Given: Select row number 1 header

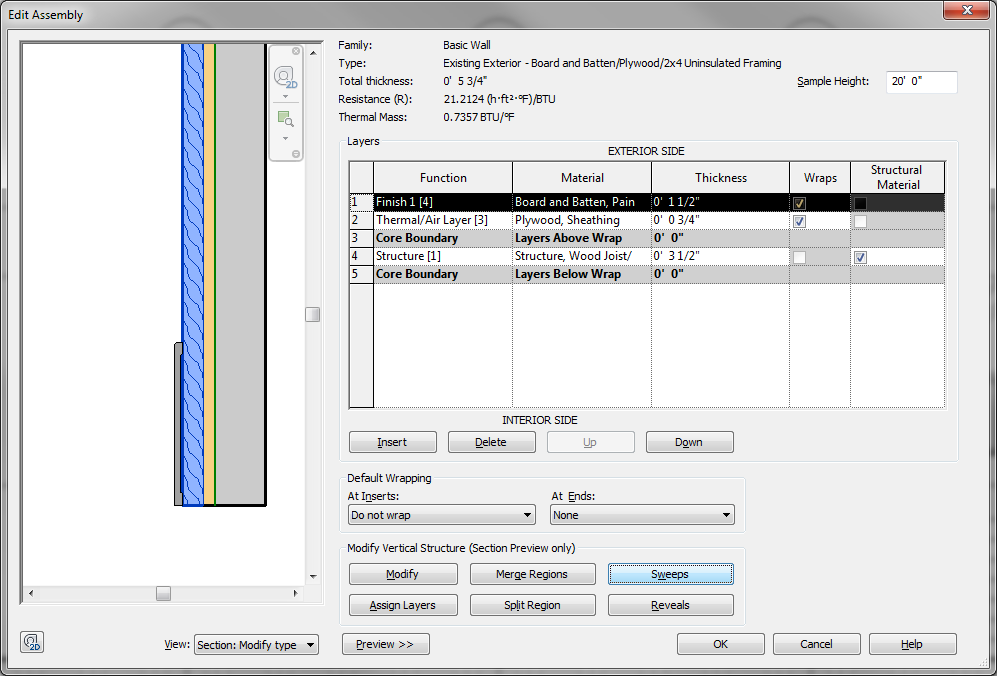Looking at the screenshot, I should coord(361,202).
